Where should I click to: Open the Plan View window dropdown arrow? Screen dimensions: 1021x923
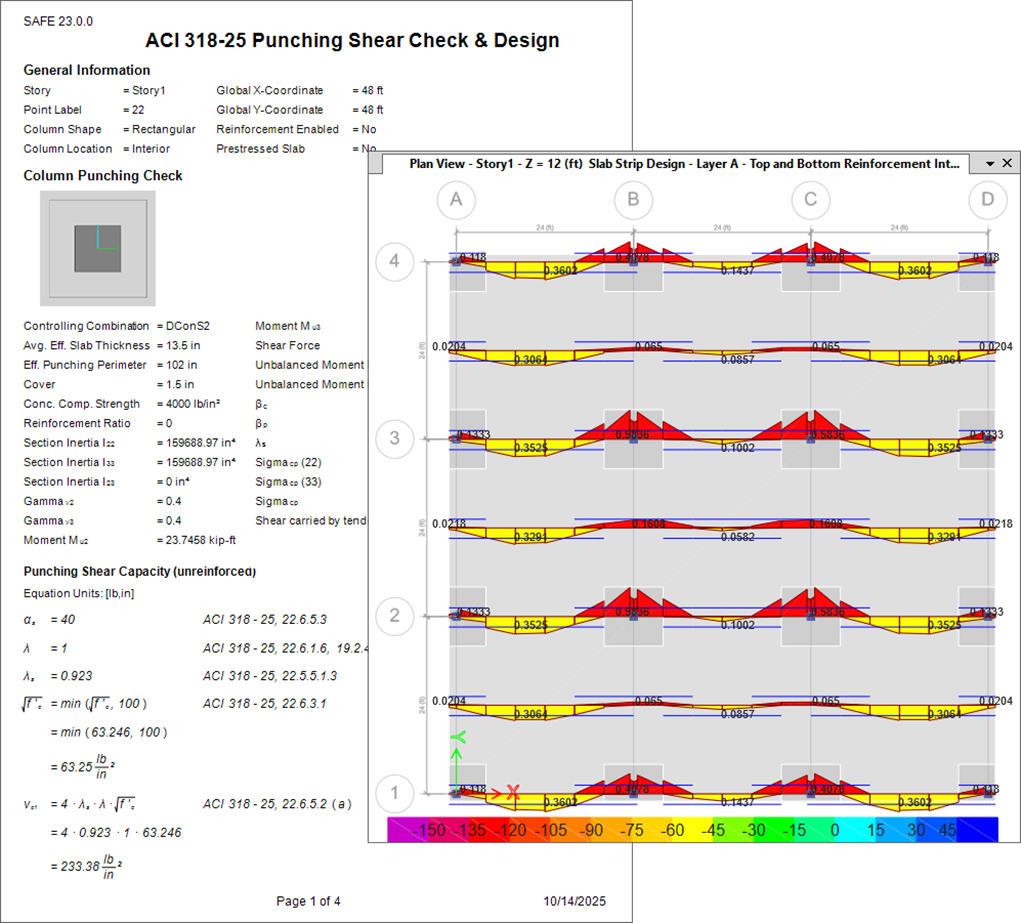pyautogui.click(x=990, y=163)
